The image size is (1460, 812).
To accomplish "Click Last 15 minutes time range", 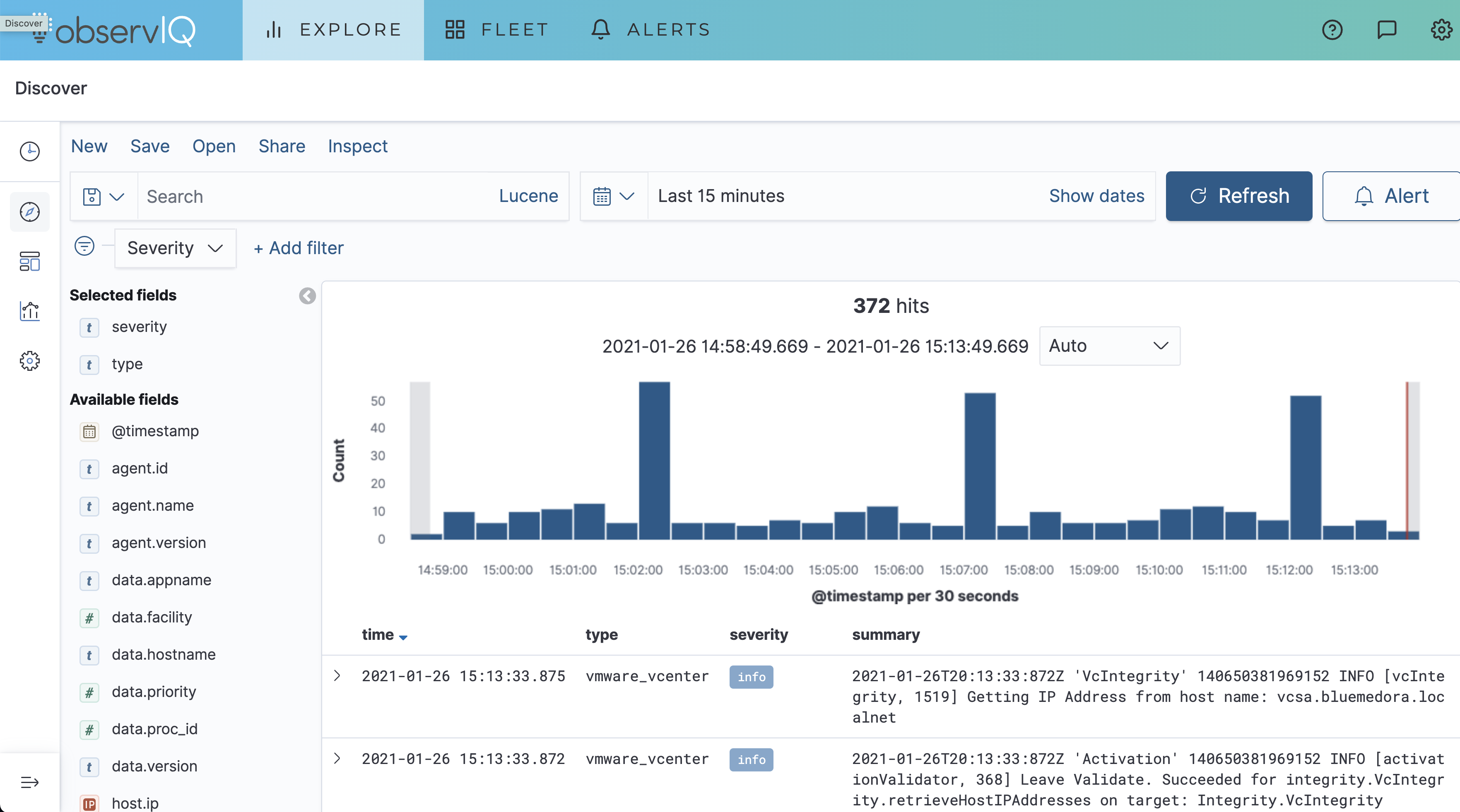I will click(721, 196).
